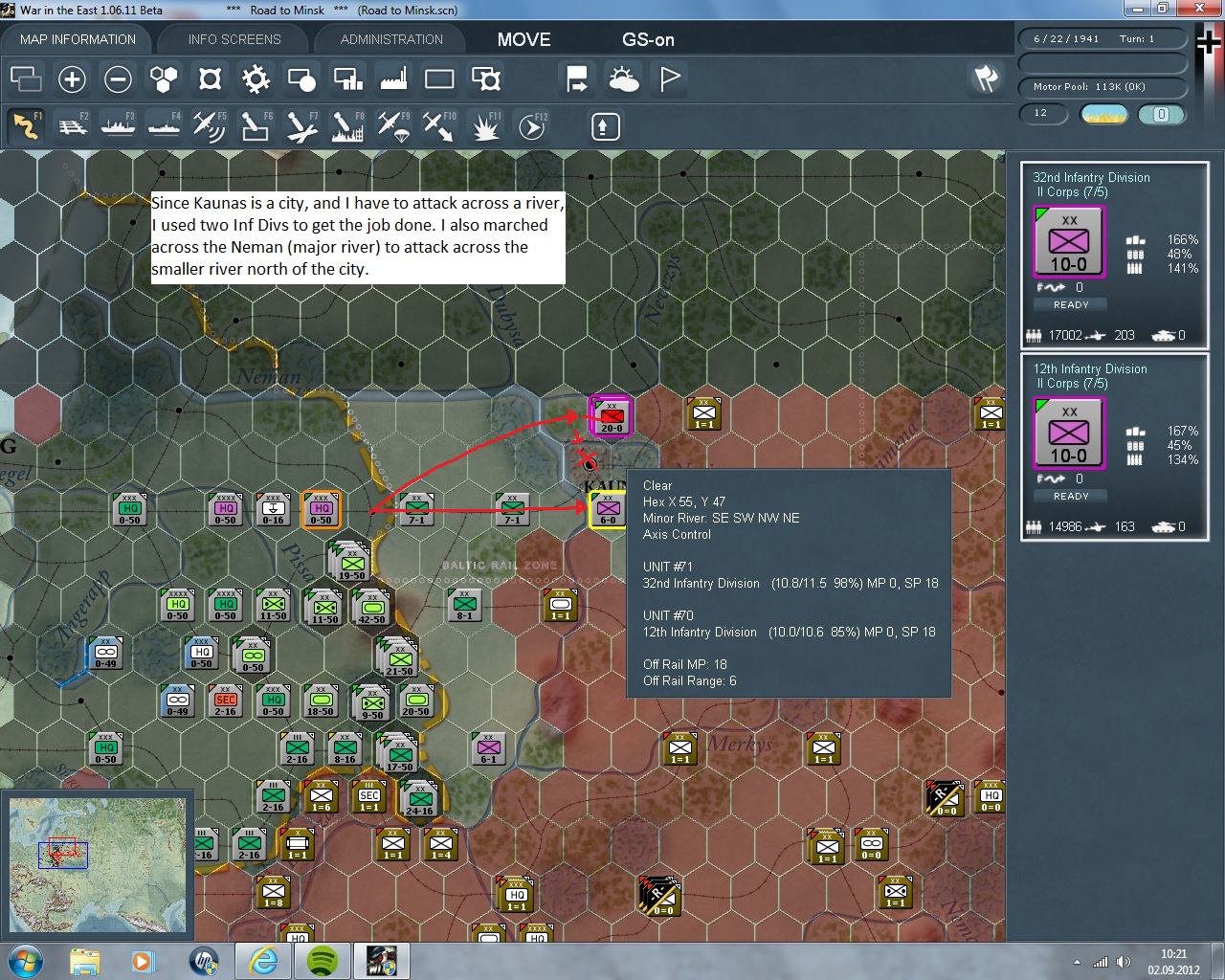Image resolution: width=1225 pixels, height=980 pixels.
Task: Click the pennant flag icon in toolbar
Action: (670, 78)
